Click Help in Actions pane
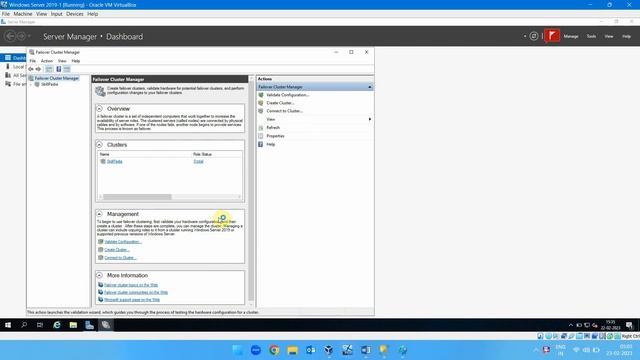 pos(271,144)
